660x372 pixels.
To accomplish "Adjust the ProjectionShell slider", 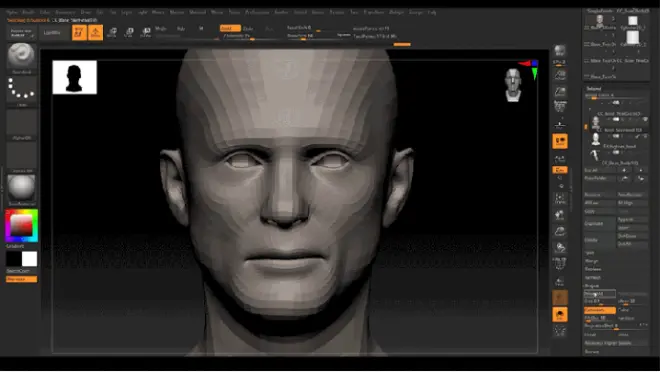I will point(616,326).
